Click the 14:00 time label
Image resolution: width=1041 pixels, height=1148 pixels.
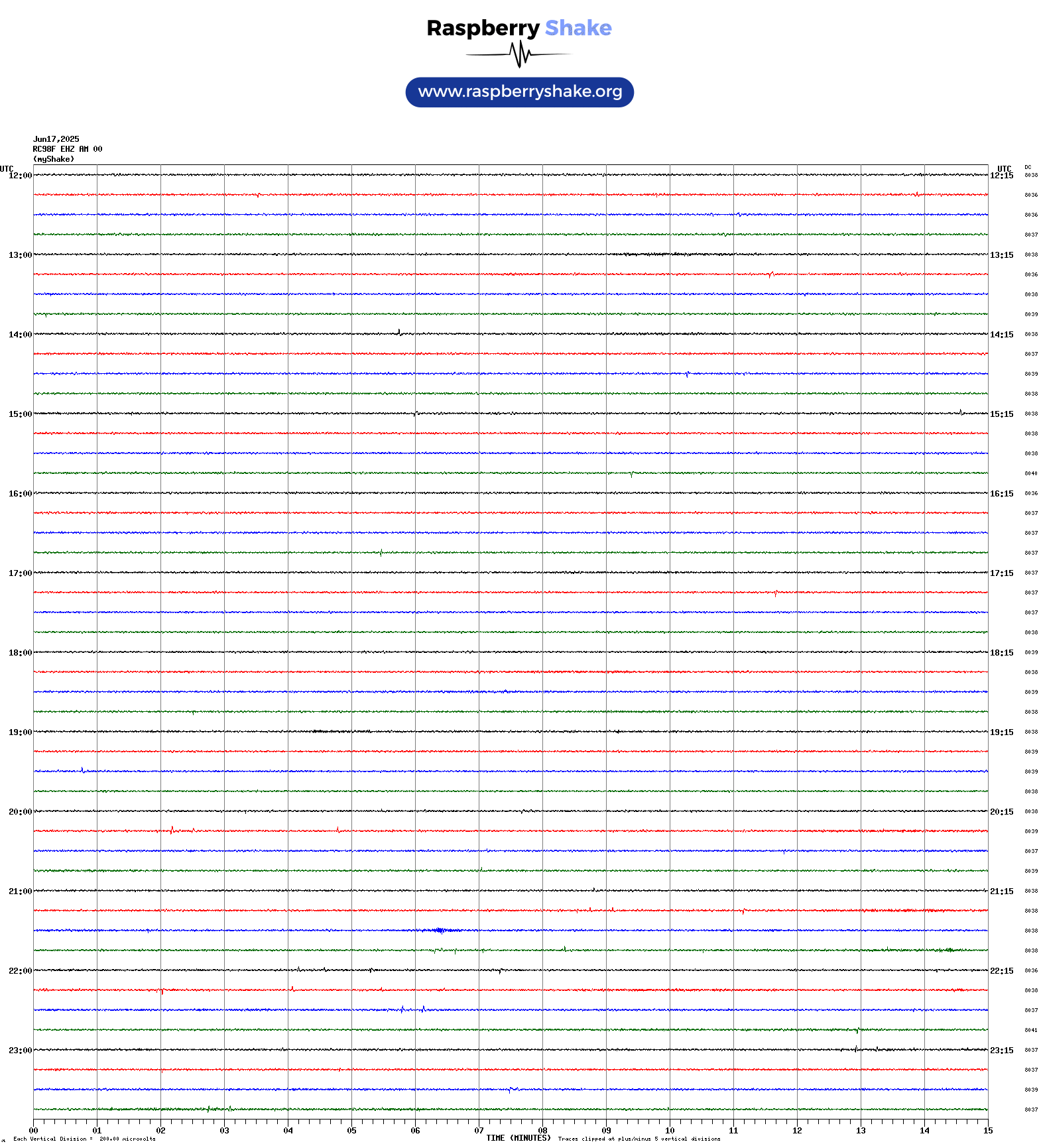(20, 335)
